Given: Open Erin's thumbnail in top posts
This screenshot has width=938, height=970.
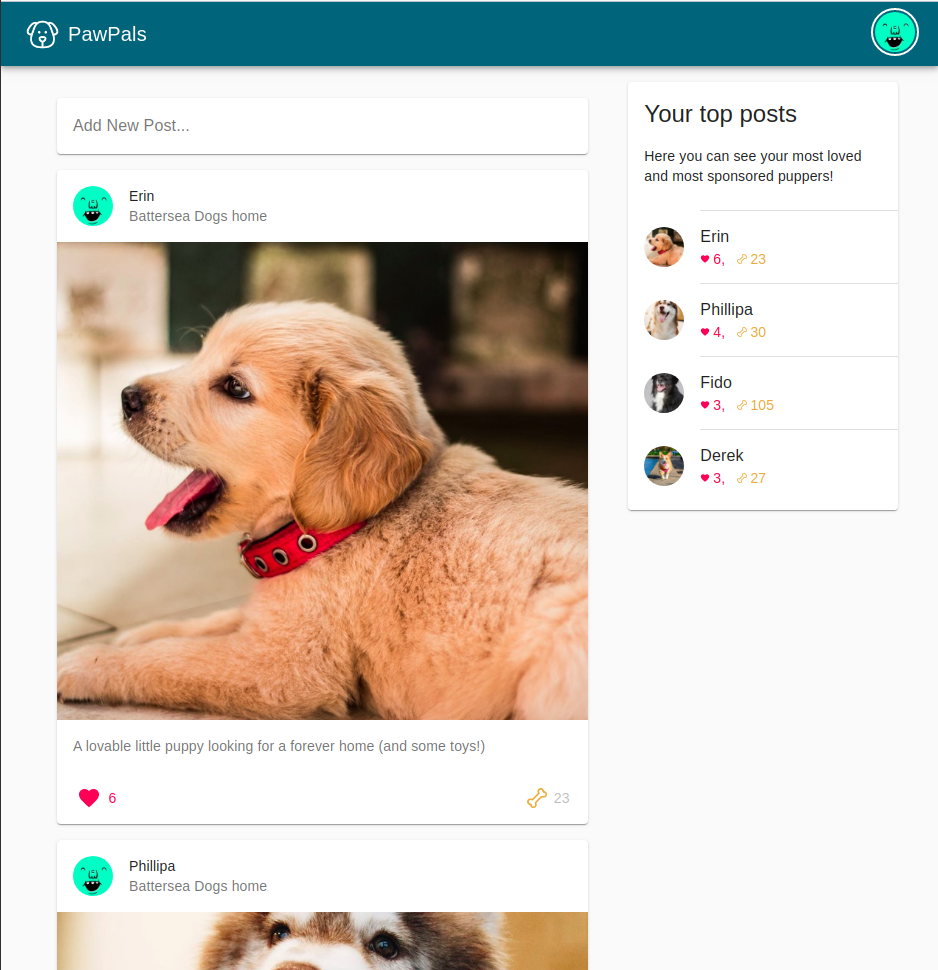Looking at the screenshot, I should (664, 247).
